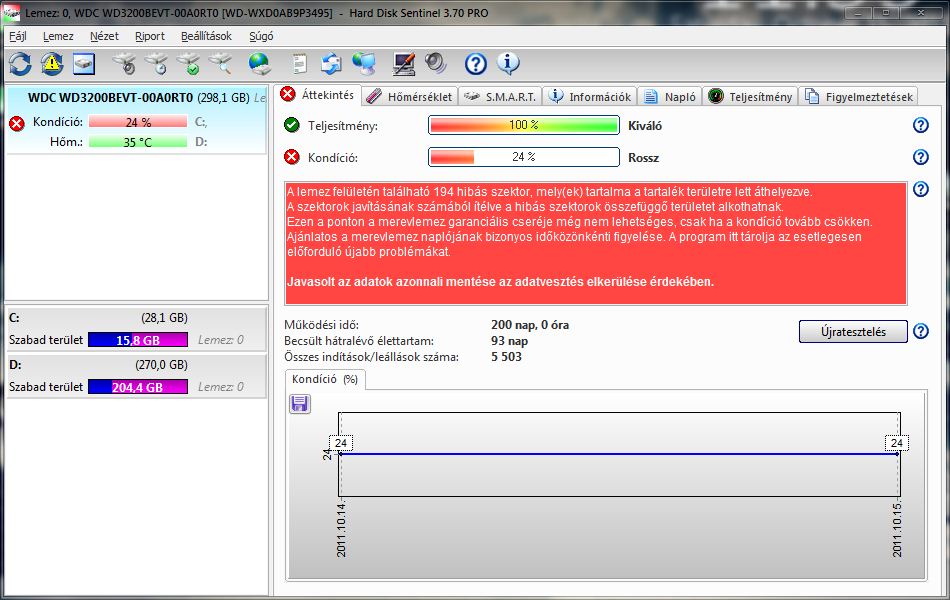Click the right 24 marker on condition graph
The image size is (950, 600).
(x=897, y=443)
